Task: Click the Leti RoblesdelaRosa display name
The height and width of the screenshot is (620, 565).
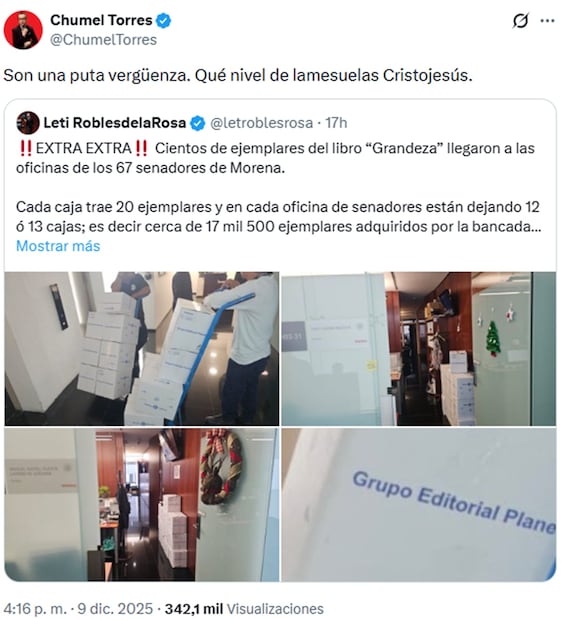Action: pyautogui.click(x=115, y=123)
